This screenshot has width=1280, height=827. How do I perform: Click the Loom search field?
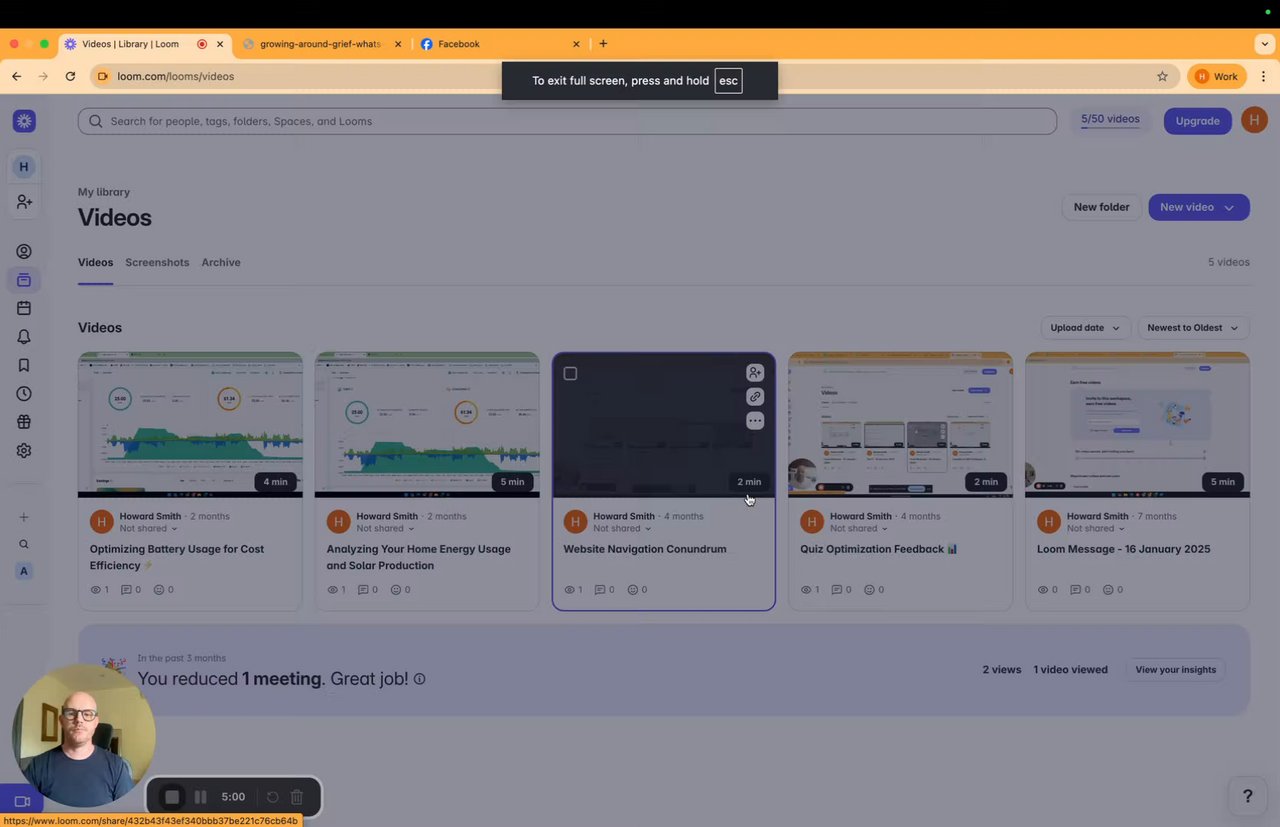tap(567, 121)
